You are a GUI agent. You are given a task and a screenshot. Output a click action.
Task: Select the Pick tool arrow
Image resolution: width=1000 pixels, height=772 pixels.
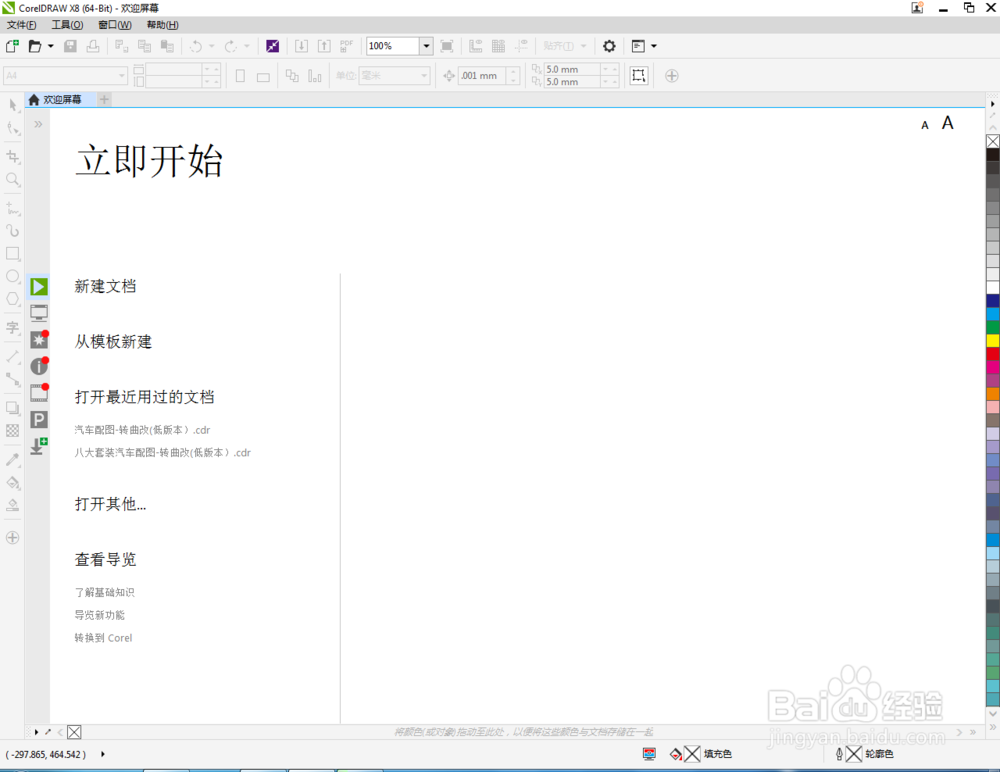[13, 105]
